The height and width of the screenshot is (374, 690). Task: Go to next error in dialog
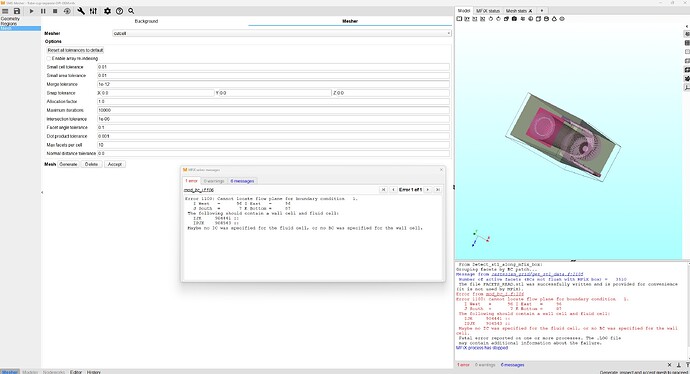coord(428,190)
